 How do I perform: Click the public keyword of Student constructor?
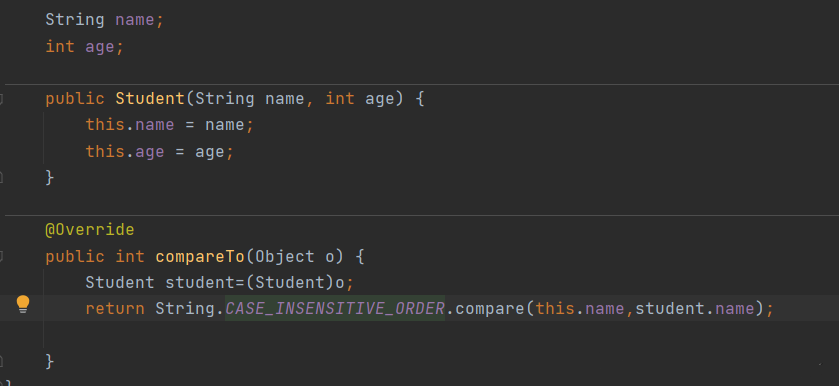point(75,99)
